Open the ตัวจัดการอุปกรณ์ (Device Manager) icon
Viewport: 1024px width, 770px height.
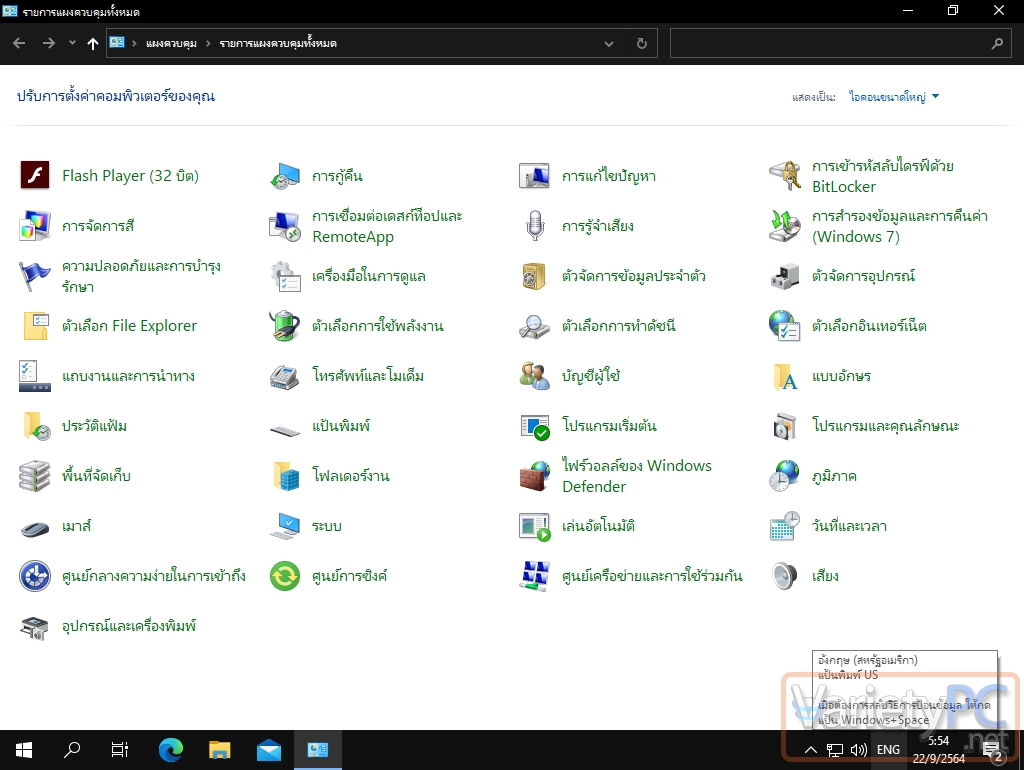pos(785,276)
